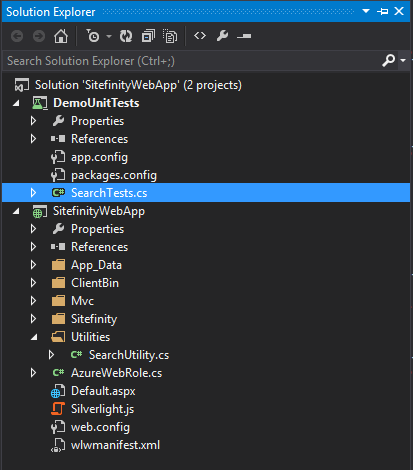Select the Silverlight.js file

pyautogui.click(x=102, y=409)
